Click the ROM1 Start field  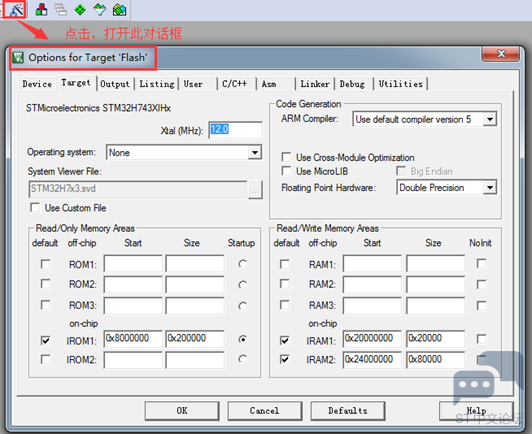click(x=133, y=263)
